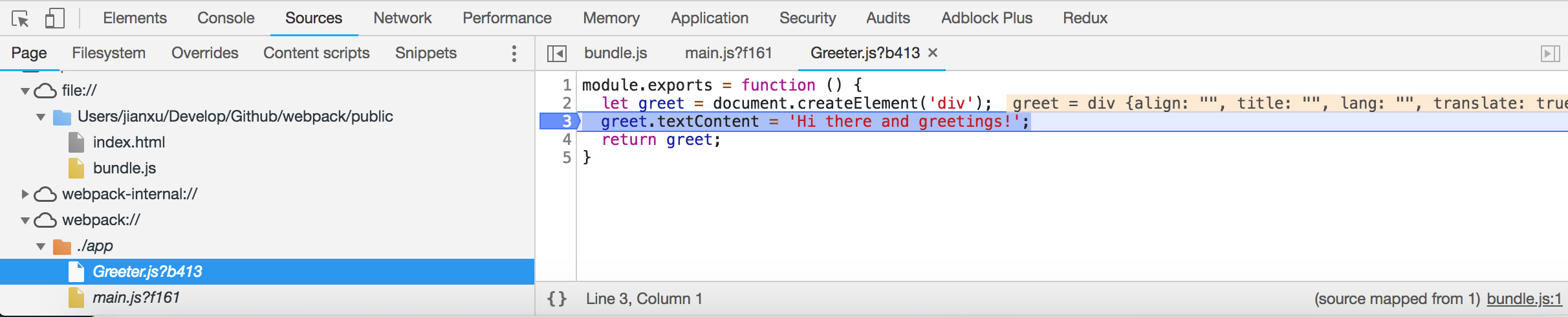Open the Content scripts tab
This screenshot has width=1568, height=317.
[316, 53]
